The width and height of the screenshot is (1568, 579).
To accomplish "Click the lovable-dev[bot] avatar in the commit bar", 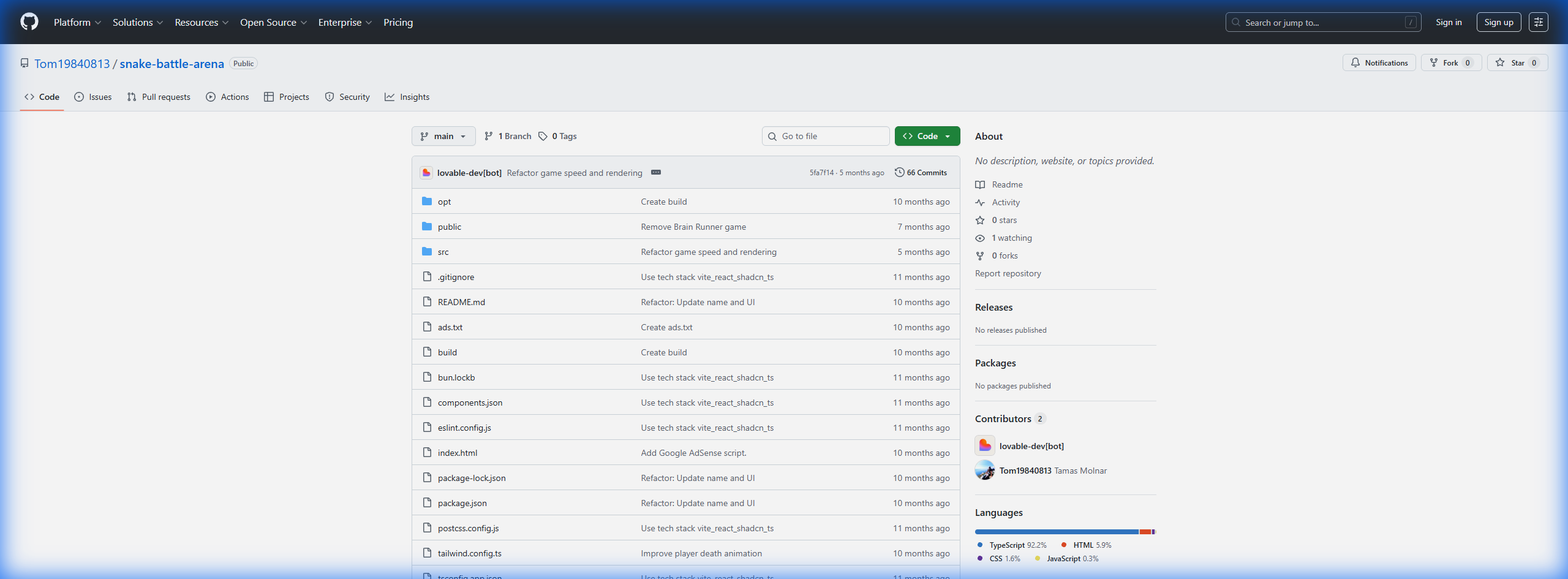I will tap(426, 173).
